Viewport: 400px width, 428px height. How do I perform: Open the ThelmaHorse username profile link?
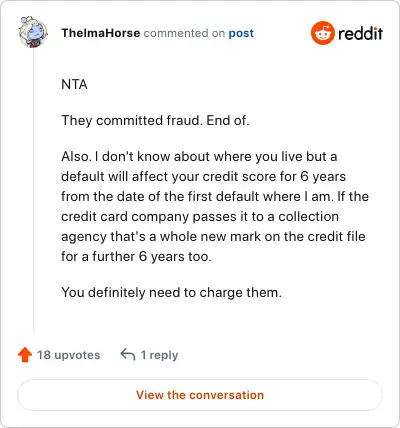101,33
